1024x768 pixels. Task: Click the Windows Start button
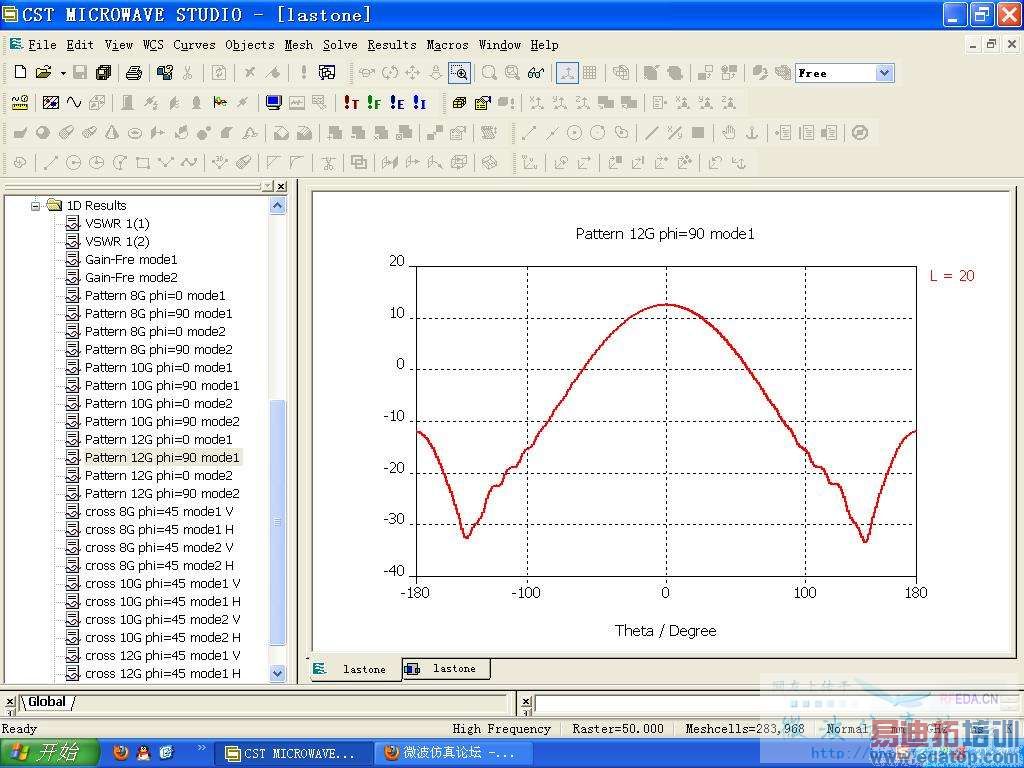pos(50,752)
